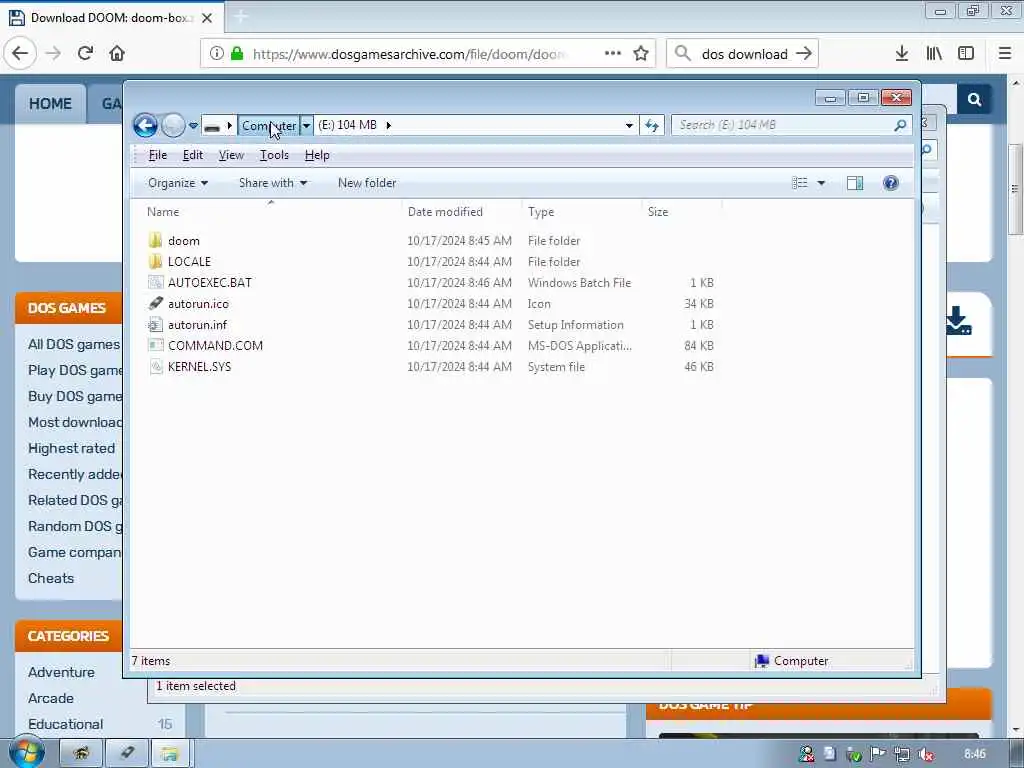This screenshot has height=768, width=1024.
Task: Open the Share with dropdown
Action: click(273, 184)
